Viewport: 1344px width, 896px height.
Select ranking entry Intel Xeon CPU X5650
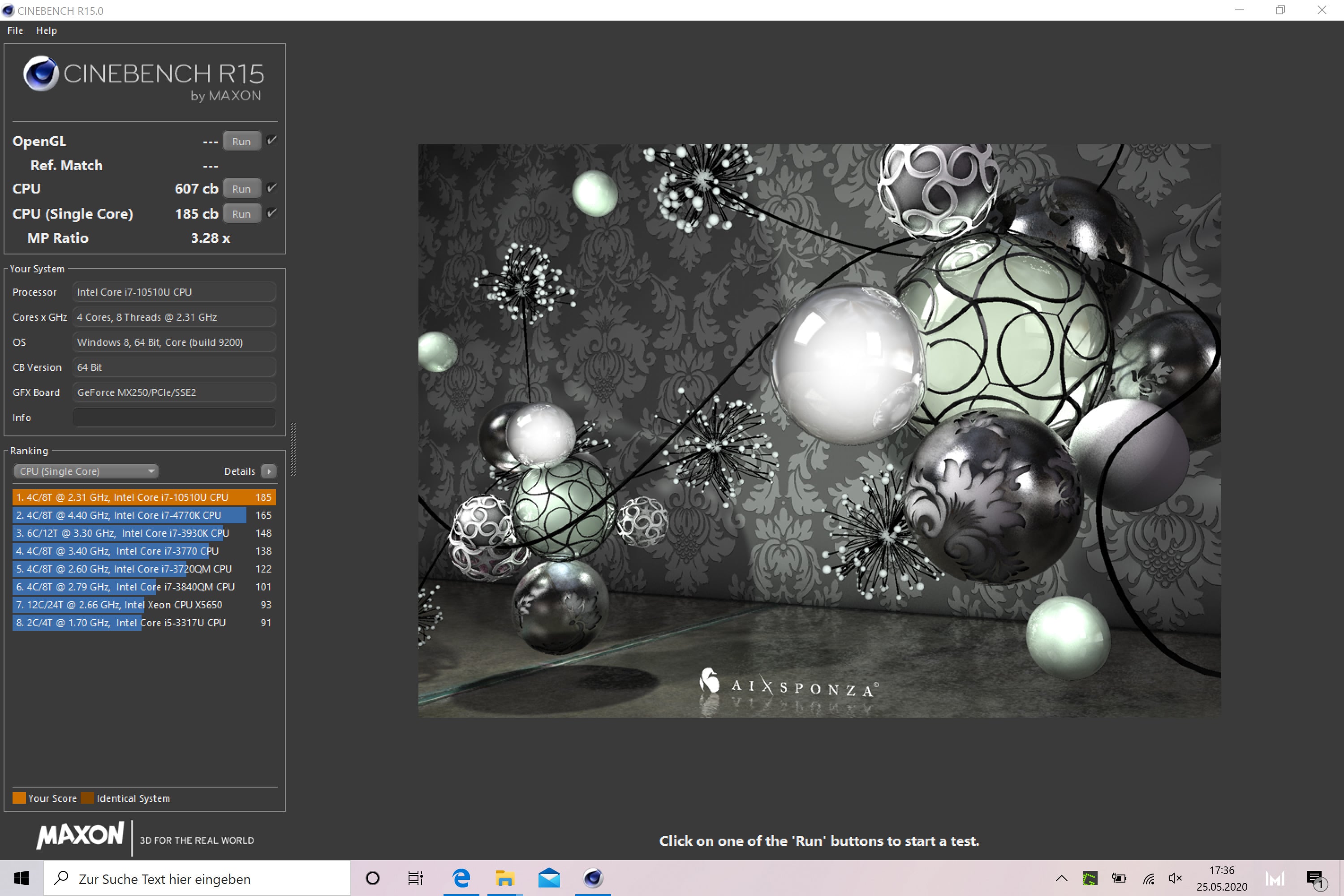pyautogui.click(x=144, y=604)
